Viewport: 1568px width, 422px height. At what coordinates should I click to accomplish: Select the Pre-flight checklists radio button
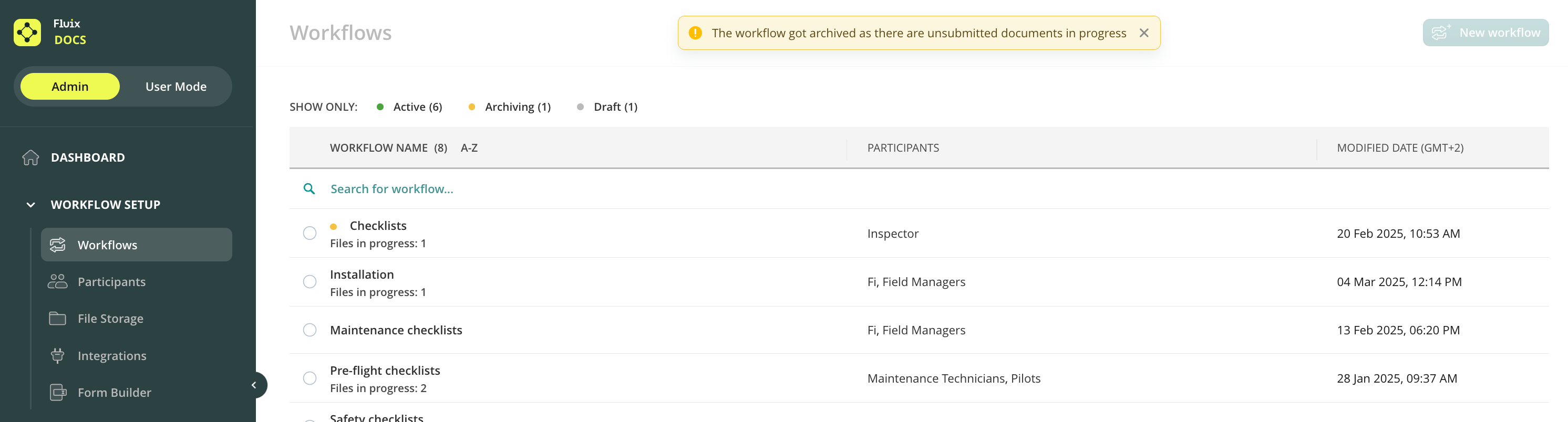coord(310,378)
